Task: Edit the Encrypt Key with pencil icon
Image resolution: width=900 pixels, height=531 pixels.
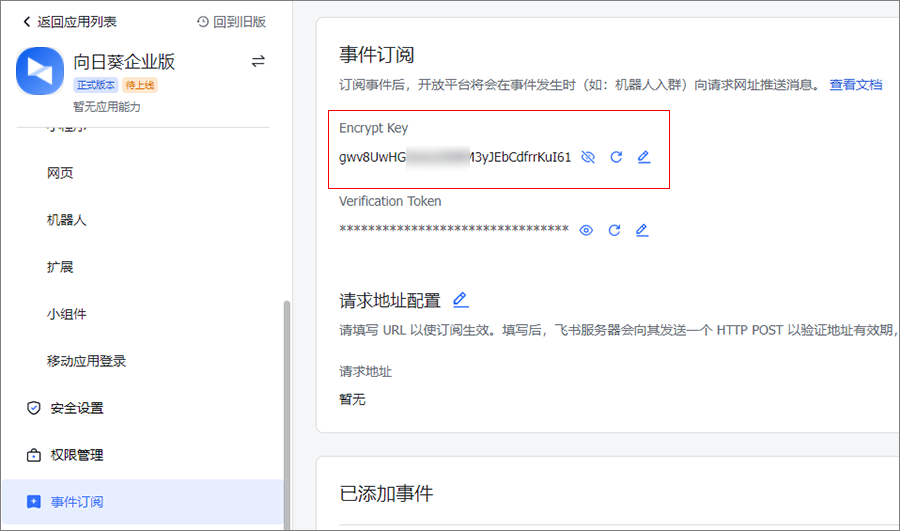Action: point(644,157)
